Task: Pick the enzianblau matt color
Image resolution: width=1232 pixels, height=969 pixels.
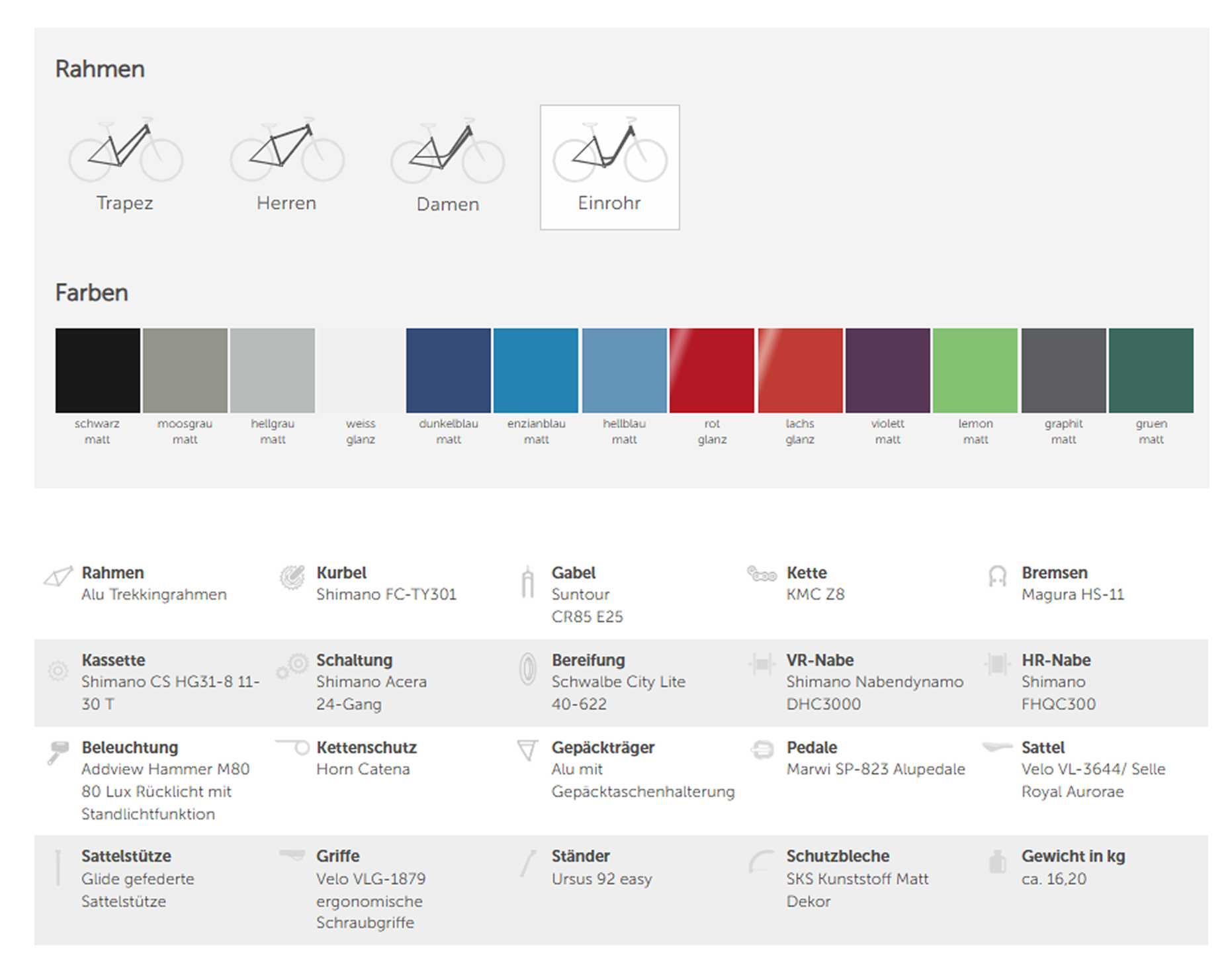Action: pyautogui.click(x=536, y=370)
